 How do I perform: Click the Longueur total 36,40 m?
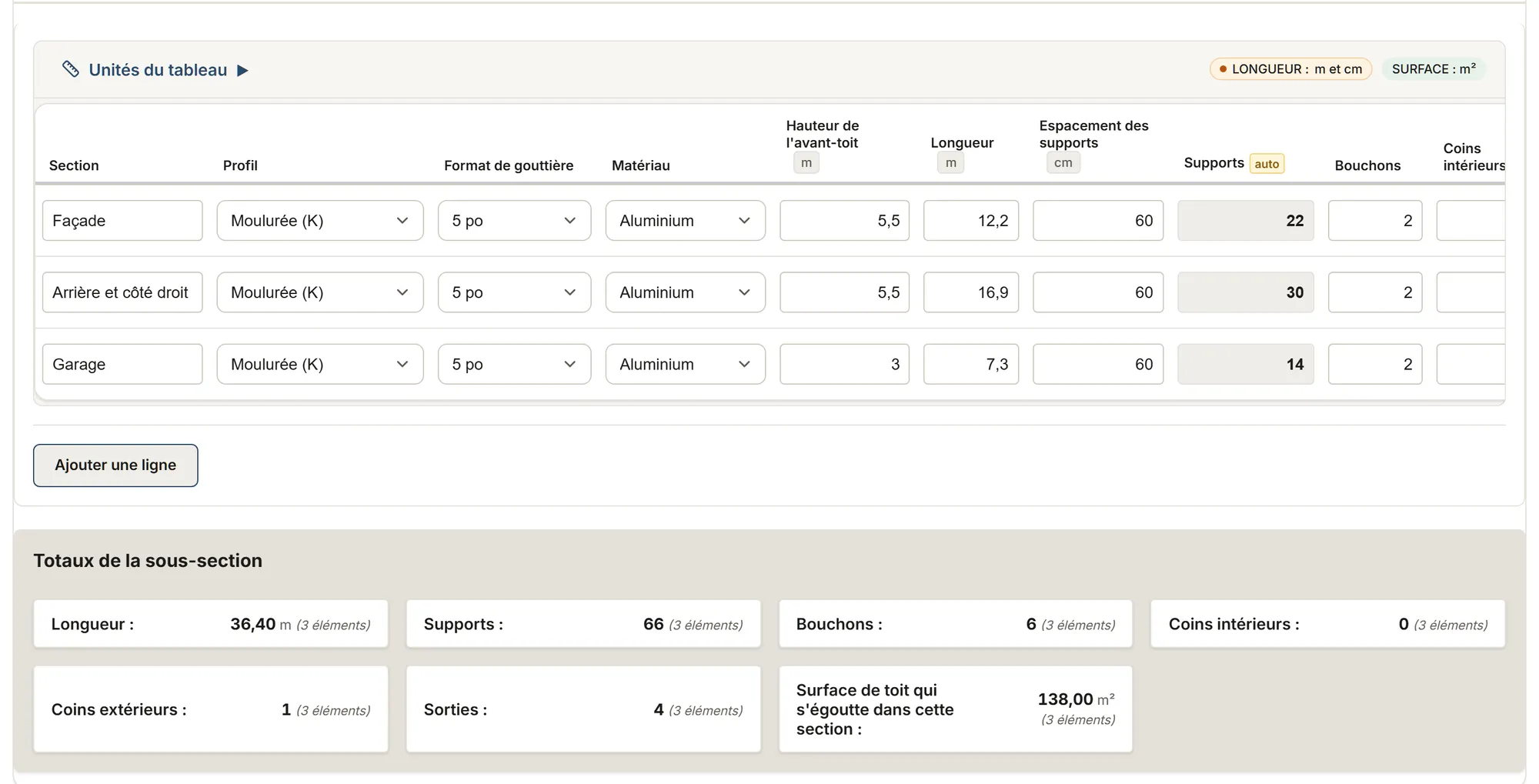[x=261, y=624]
